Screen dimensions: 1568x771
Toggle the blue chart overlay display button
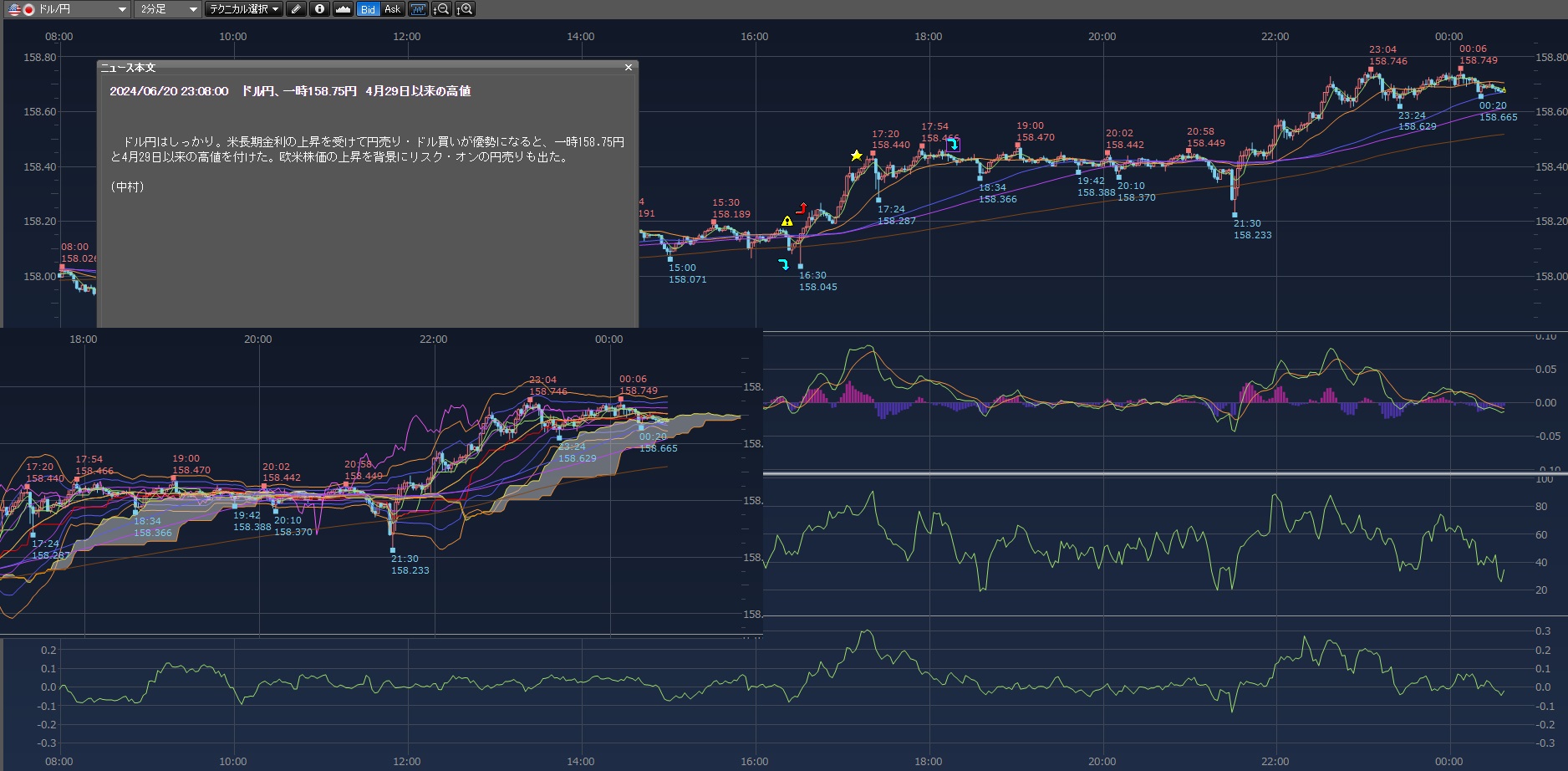[418, 9]
